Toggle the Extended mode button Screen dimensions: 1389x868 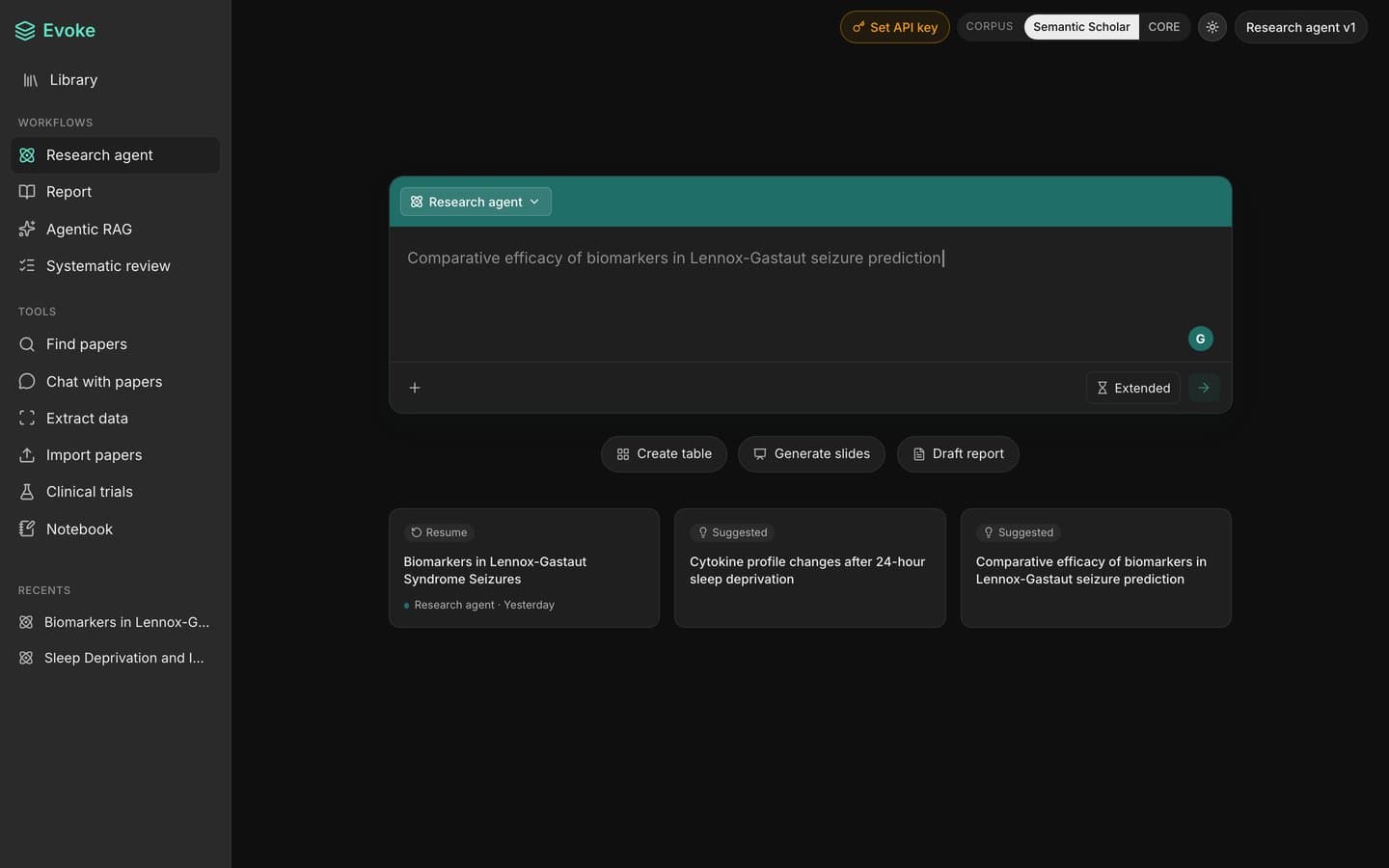point(1133,388)
